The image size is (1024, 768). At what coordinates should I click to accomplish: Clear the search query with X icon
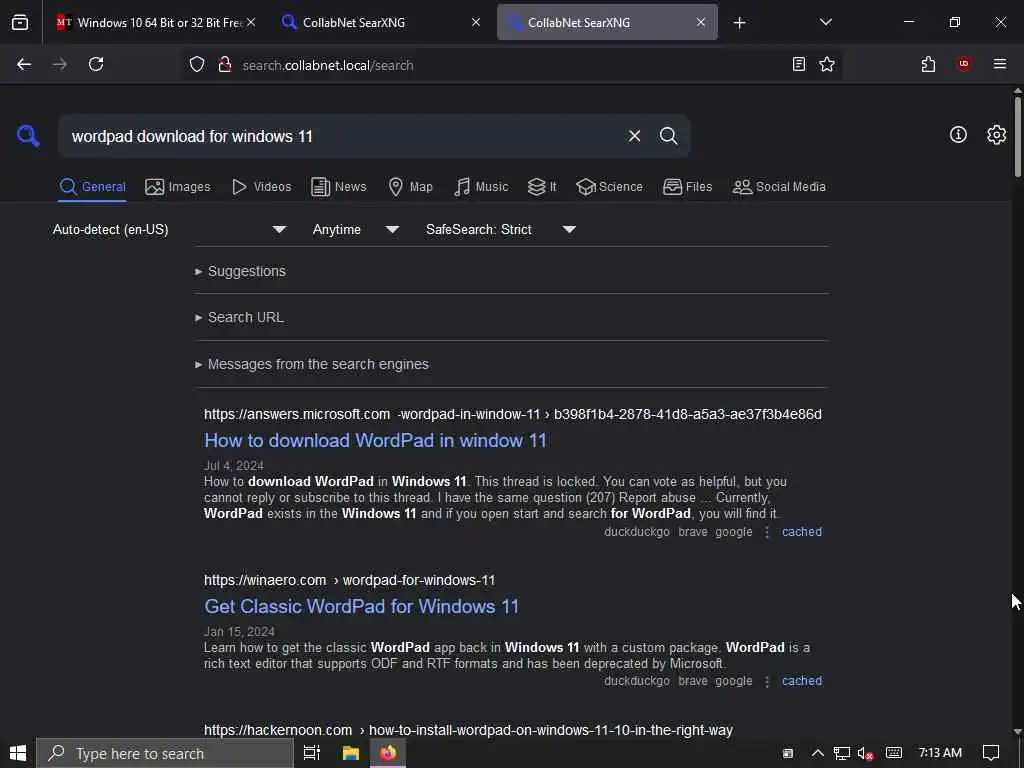[634, 136]
